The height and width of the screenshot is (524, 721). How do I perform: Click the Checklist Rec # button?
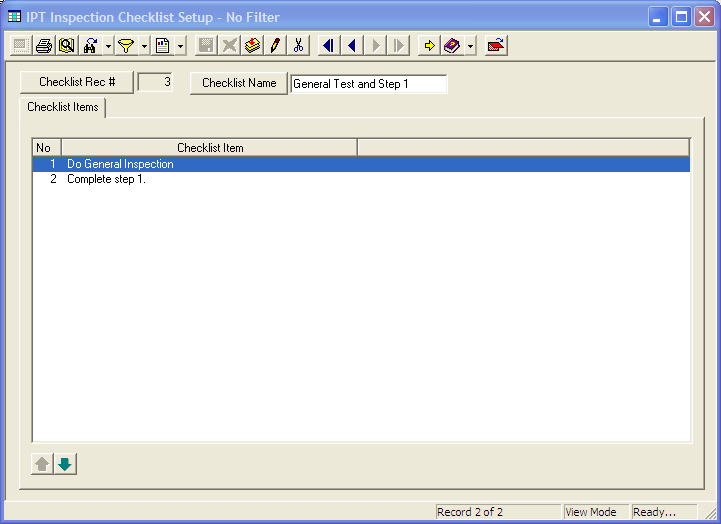(77, 82)
